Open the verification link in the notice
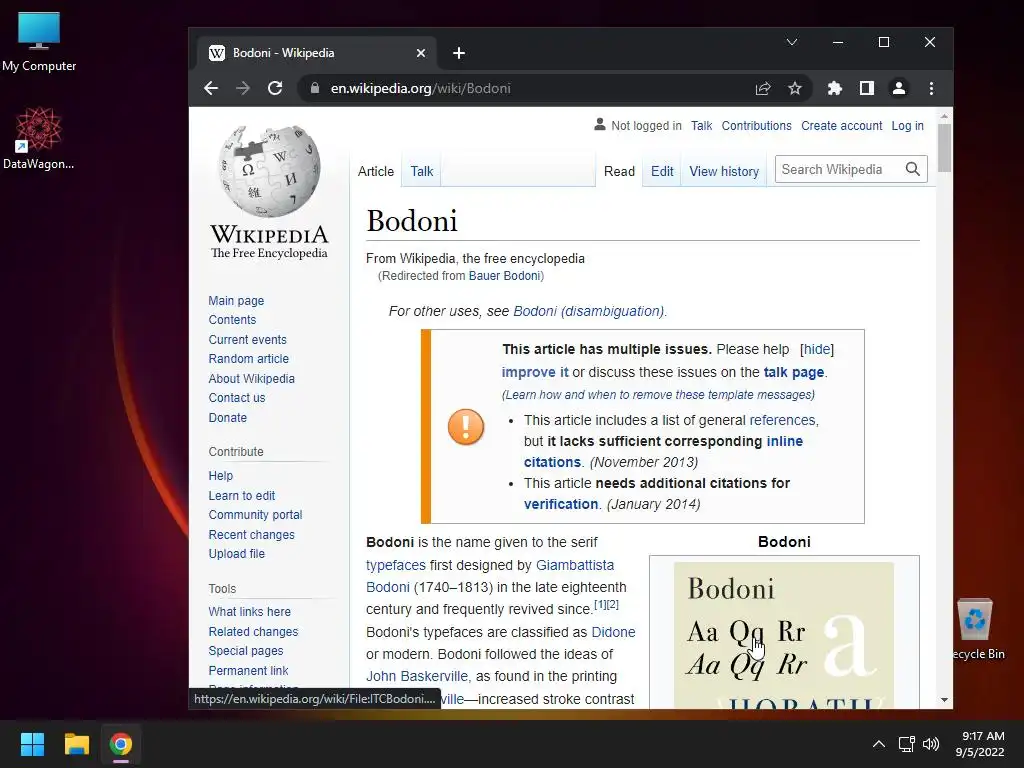 point(561,504)
